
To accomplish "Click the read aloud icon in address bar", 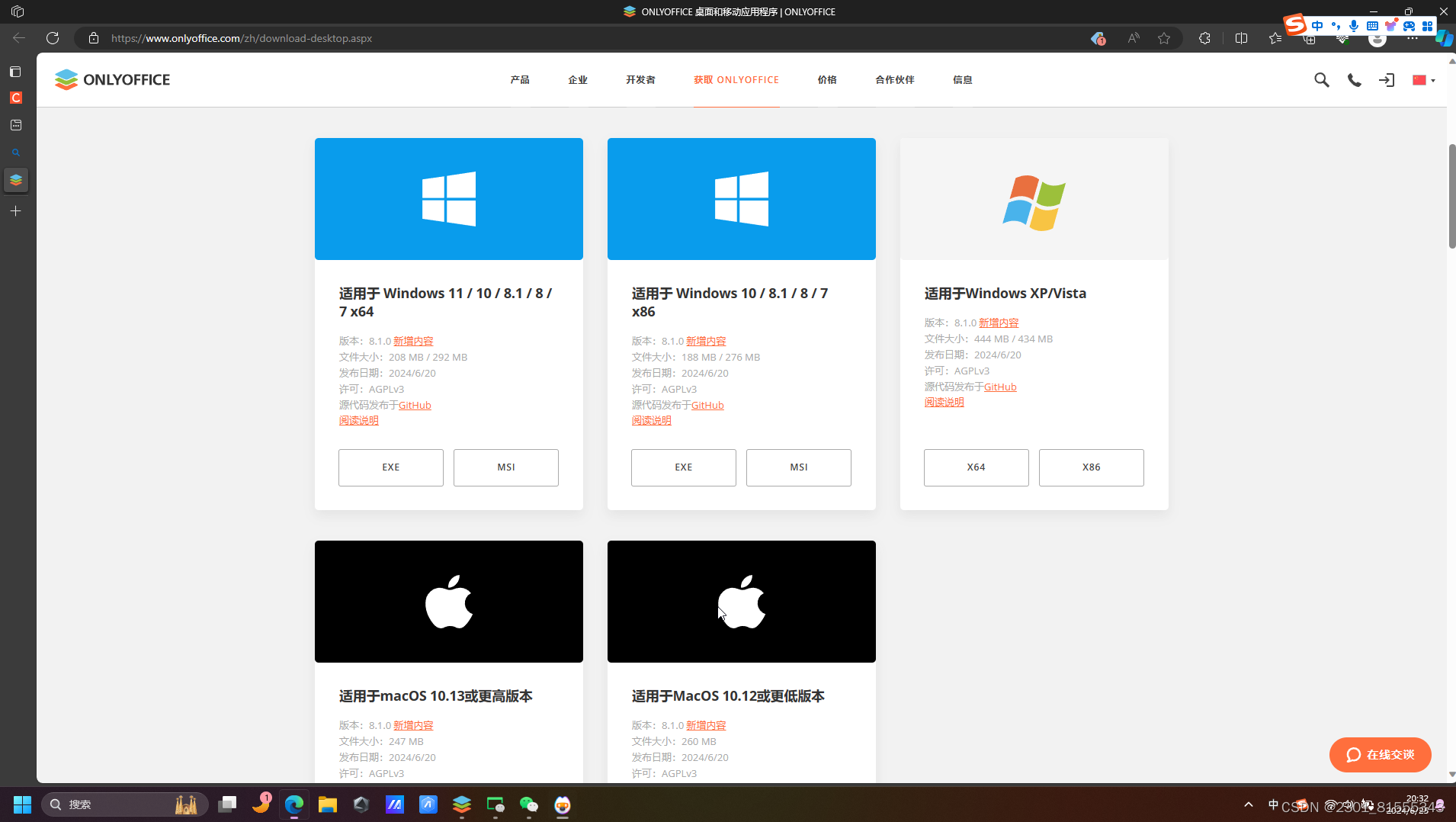I will (1134, 38).
